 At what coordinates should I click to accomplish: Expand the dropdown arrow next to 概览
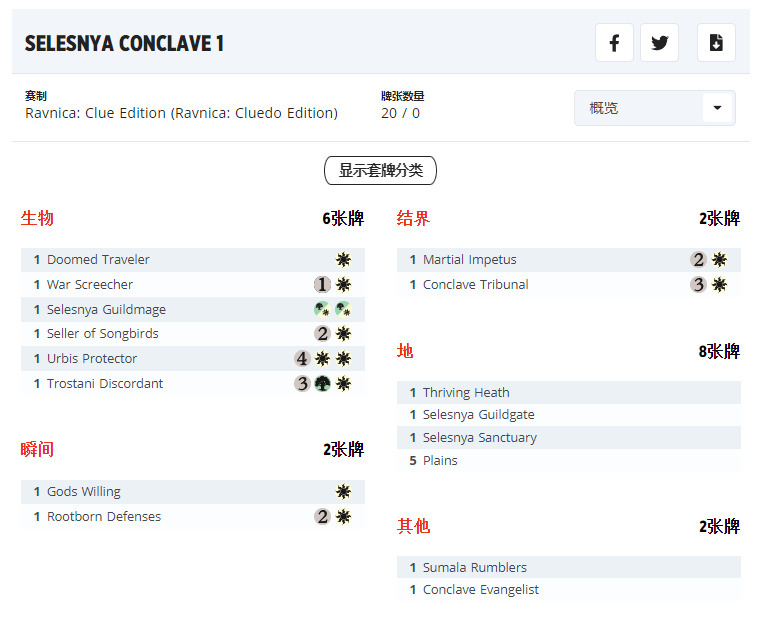tap(717, 108)
